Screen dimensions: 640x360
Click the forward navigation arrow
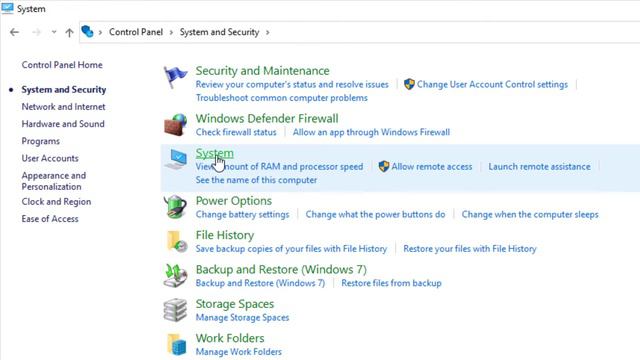(36, 32)
